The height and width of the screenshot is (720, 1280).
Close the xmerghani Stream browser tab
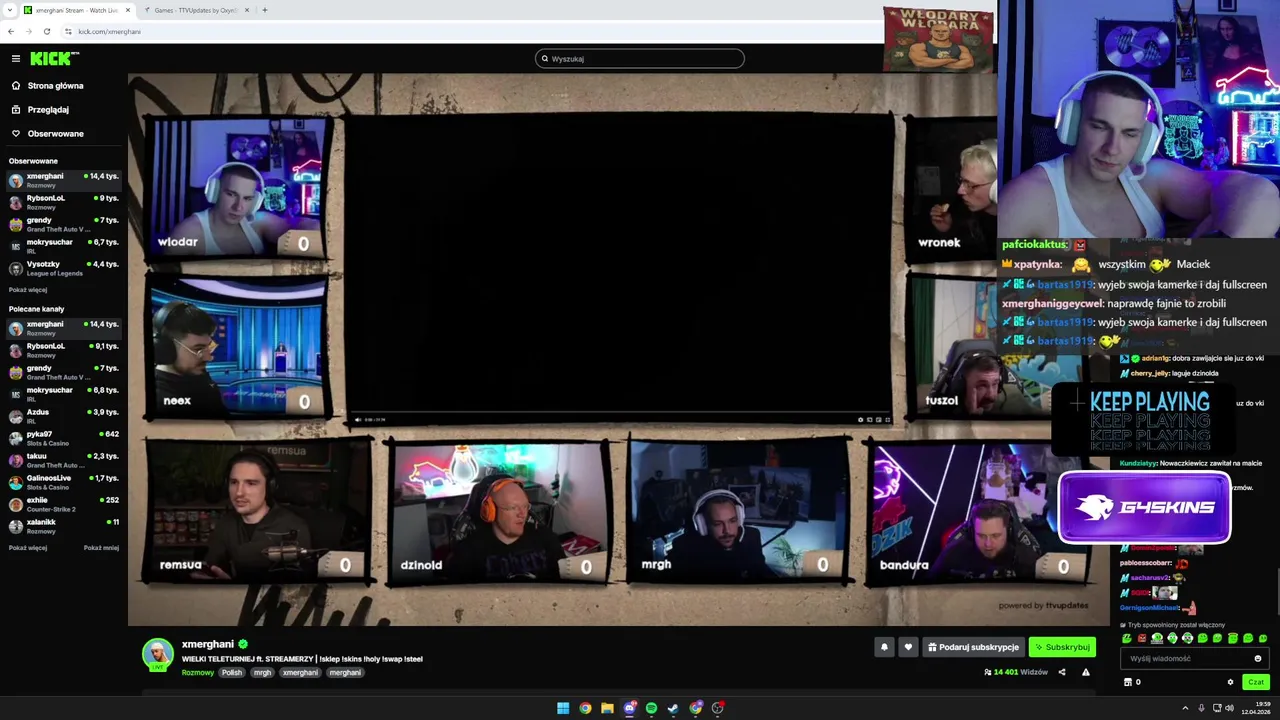tap(128, 10)
